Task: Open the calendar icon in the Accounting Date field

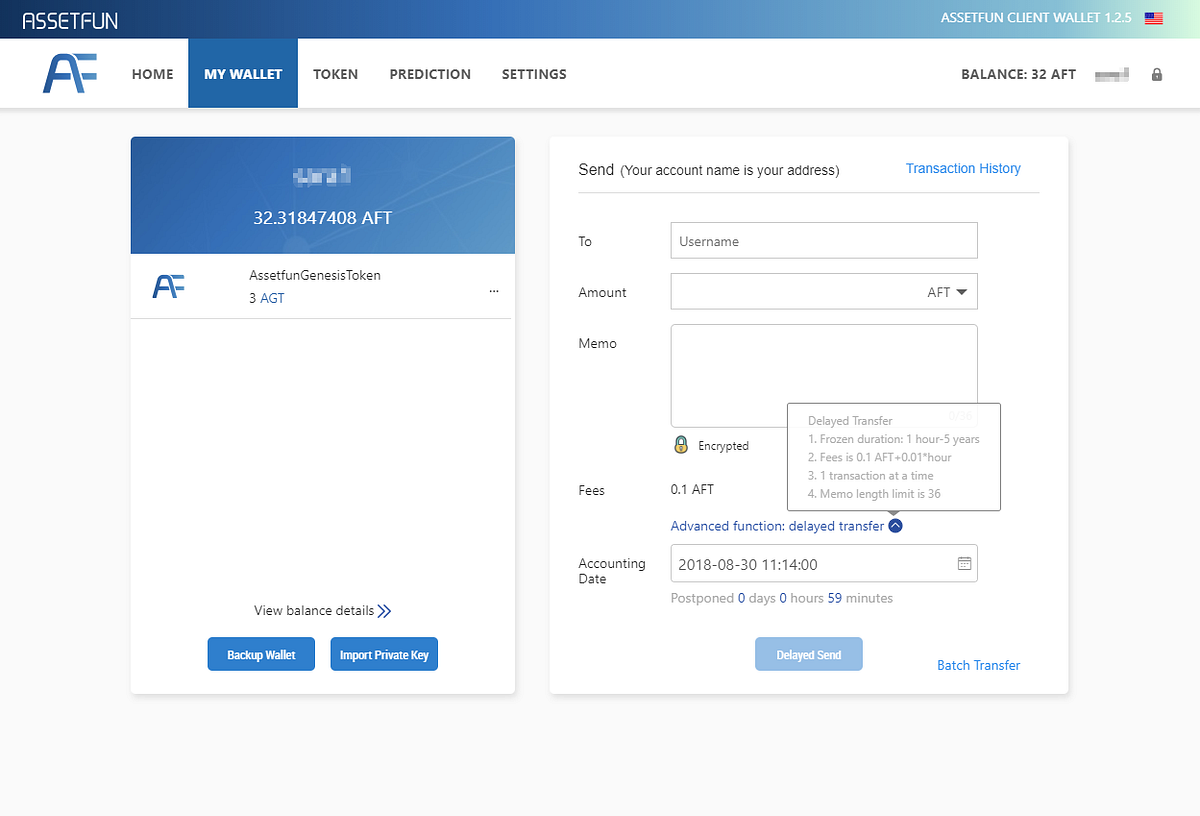Action: [964, 563]
